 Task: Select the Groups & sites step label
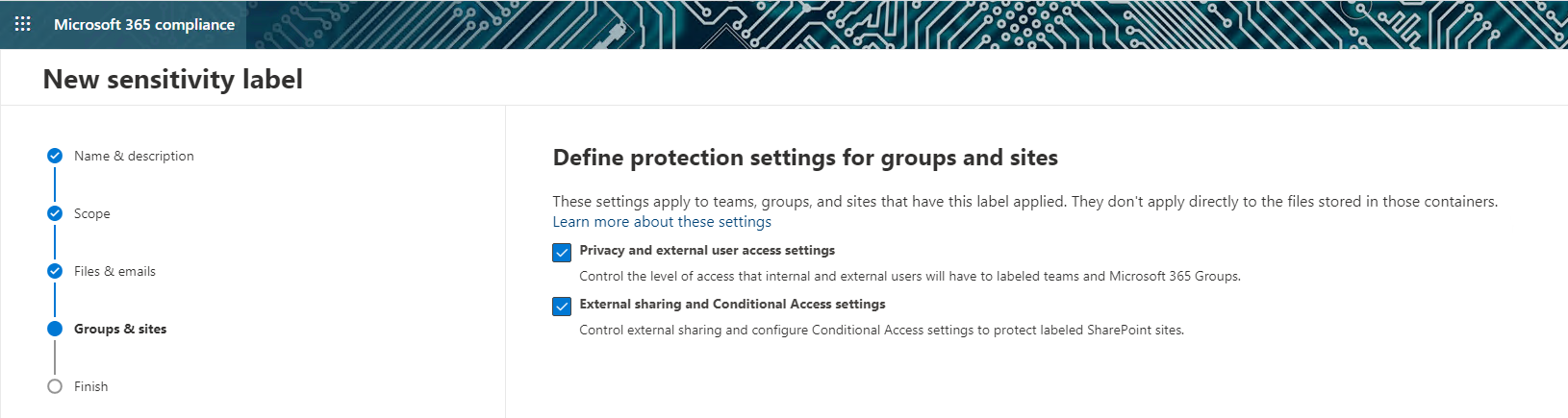120,329
